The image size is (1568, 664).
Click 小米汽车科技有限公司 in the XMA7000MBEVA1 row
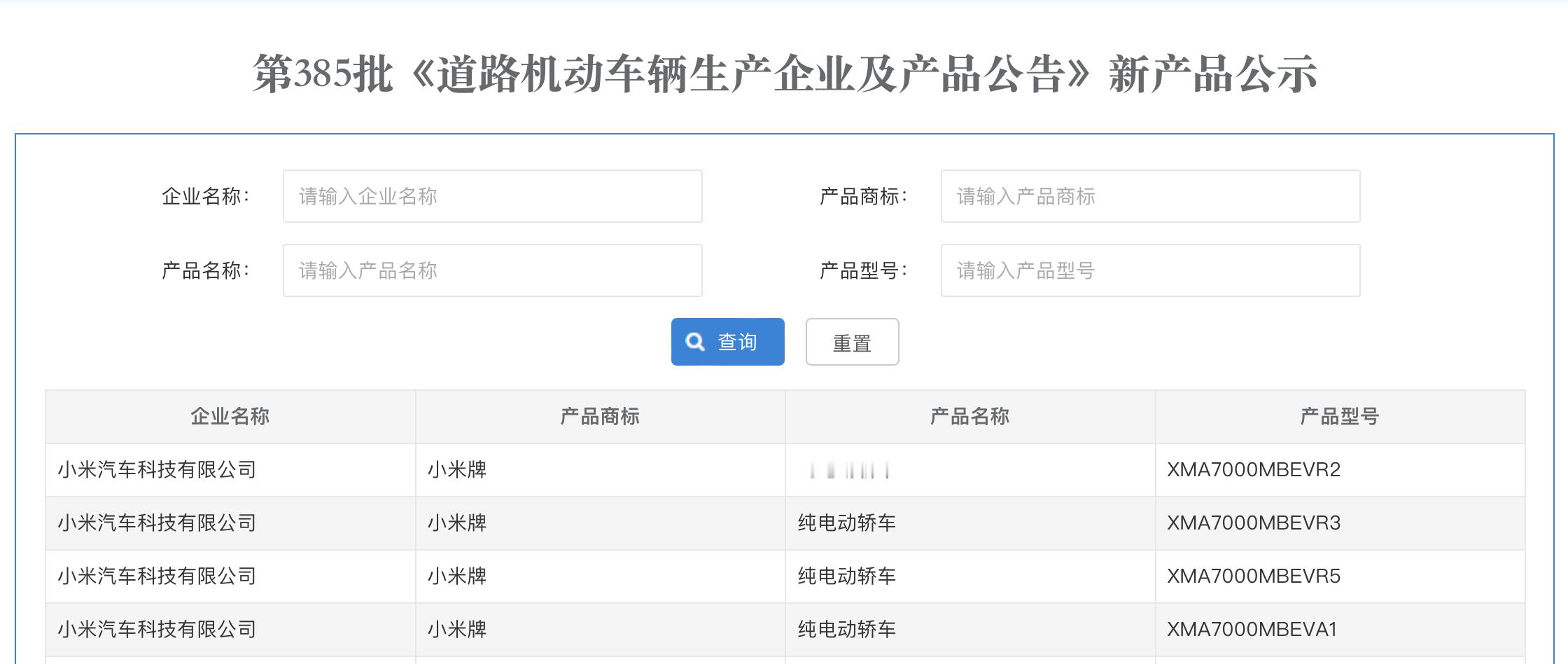157,629
